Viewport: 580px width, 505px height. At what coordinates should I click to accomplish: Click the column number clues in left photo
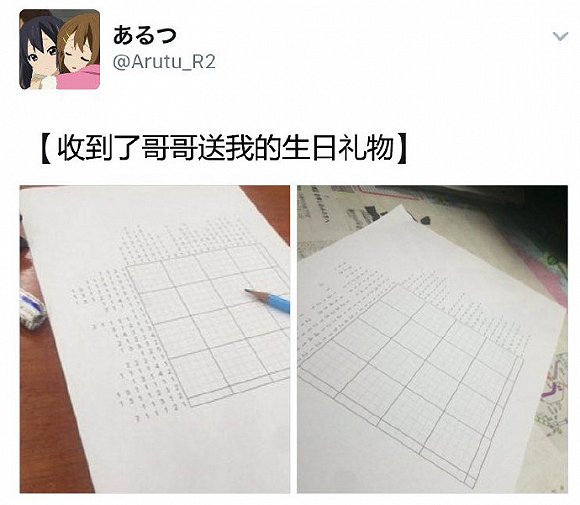tap(189, 240)
